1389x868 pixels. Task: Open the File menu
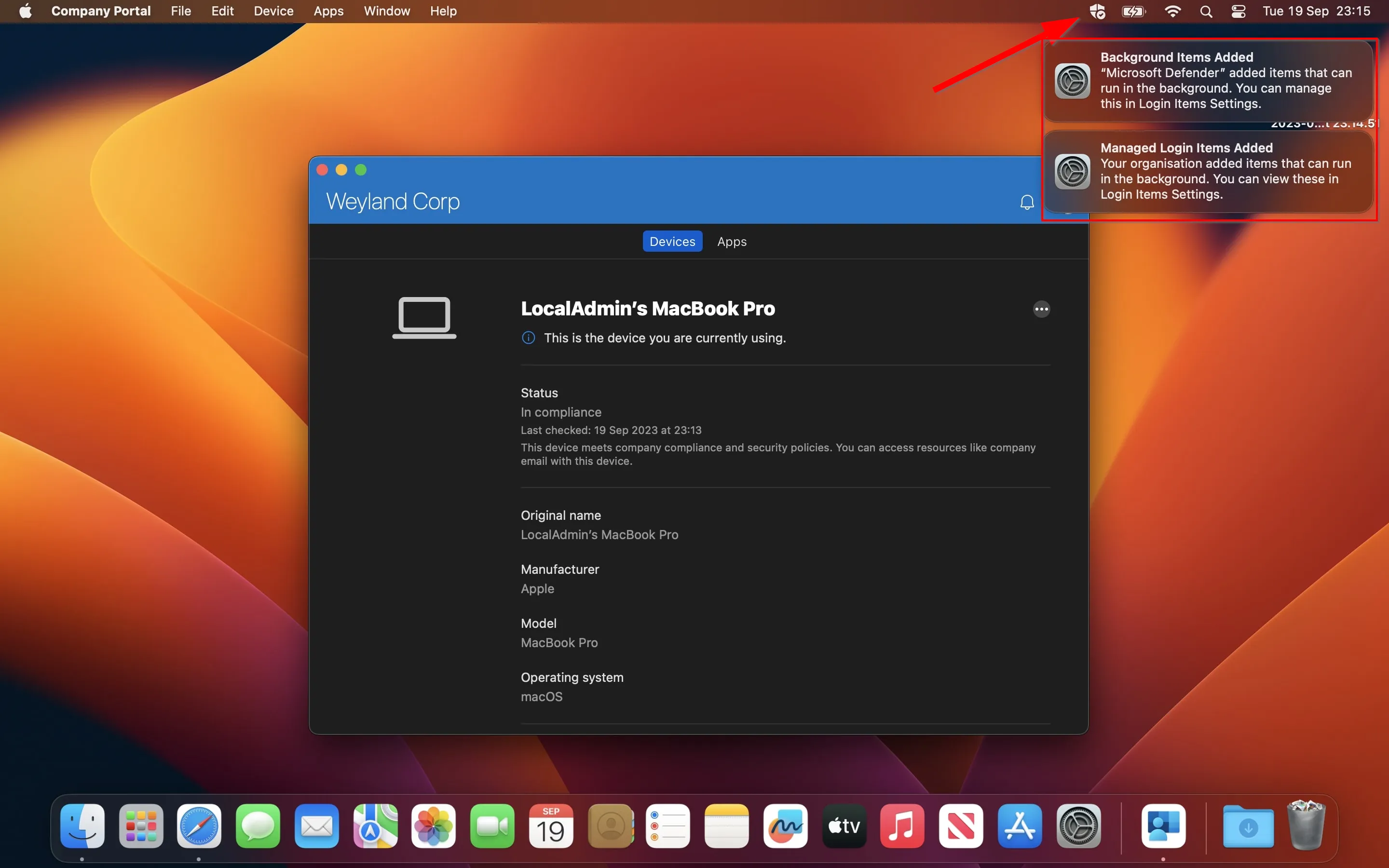(181, 12)
